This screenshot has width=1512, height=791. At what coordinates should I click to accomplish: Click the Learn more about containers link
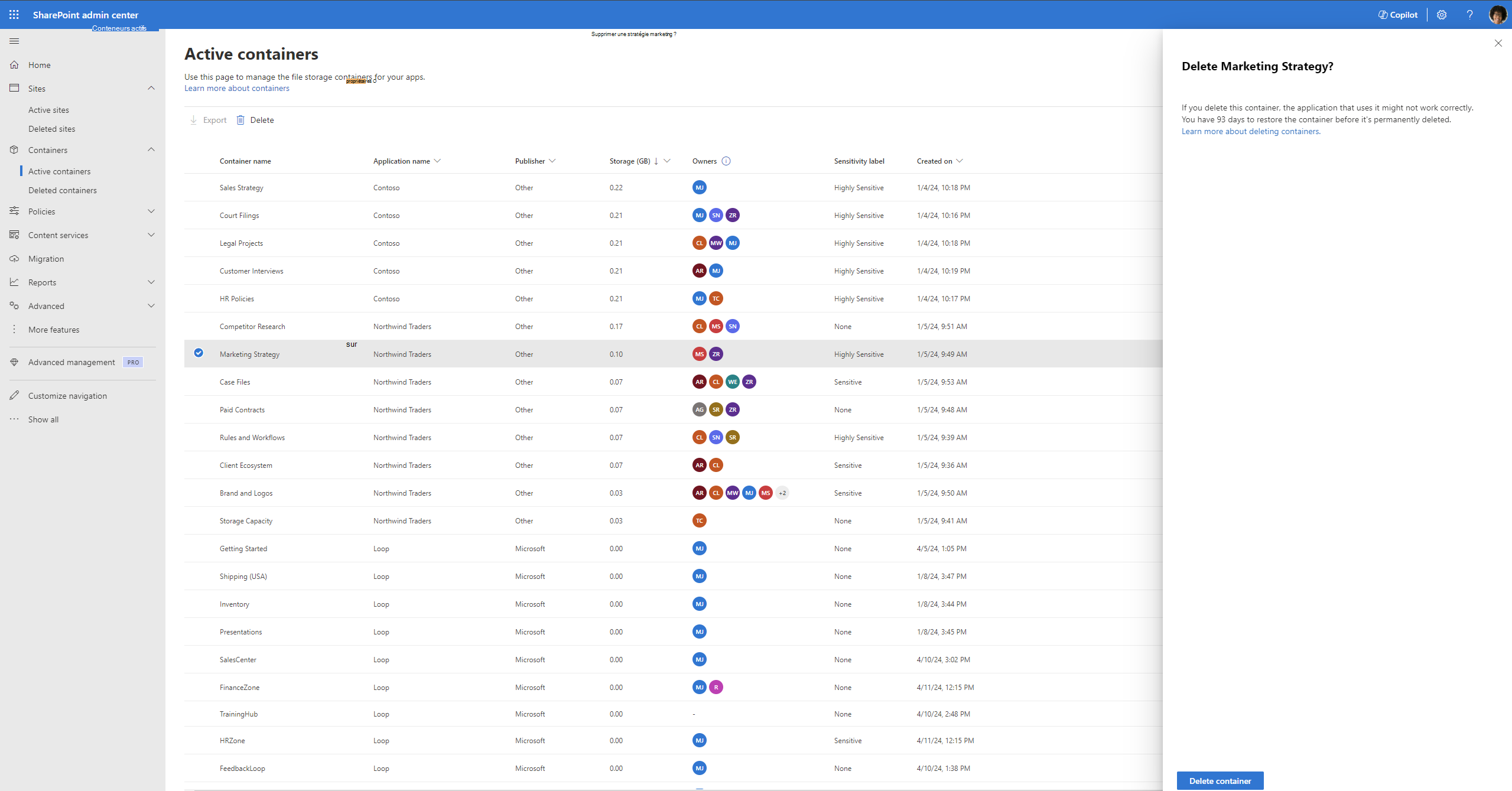pos(237,88)
